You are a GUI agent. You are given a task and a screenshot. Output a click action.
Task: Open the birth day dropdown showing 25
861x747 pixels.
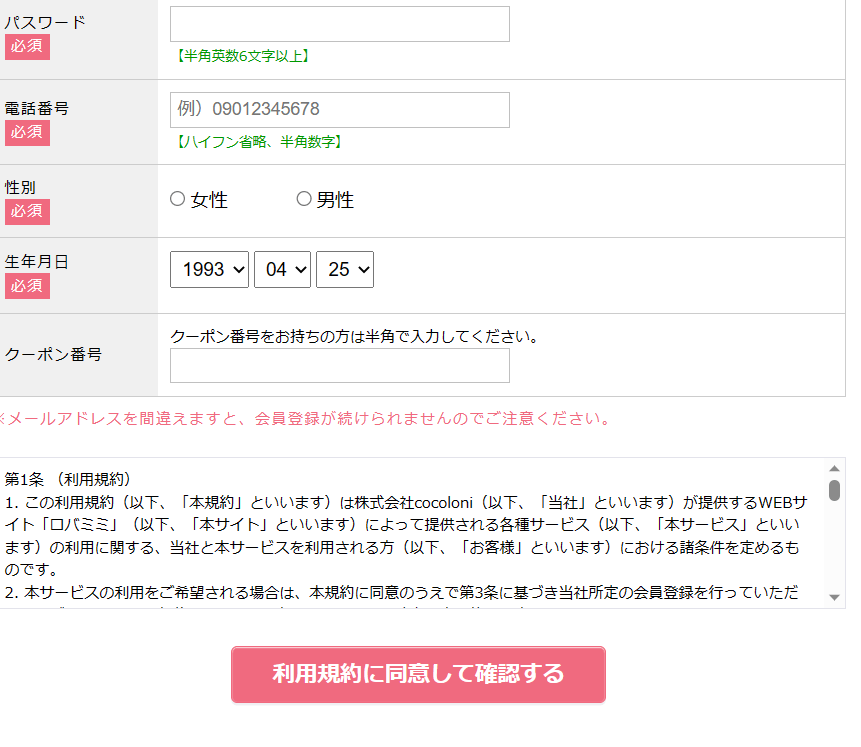click(x=345, y=270)
